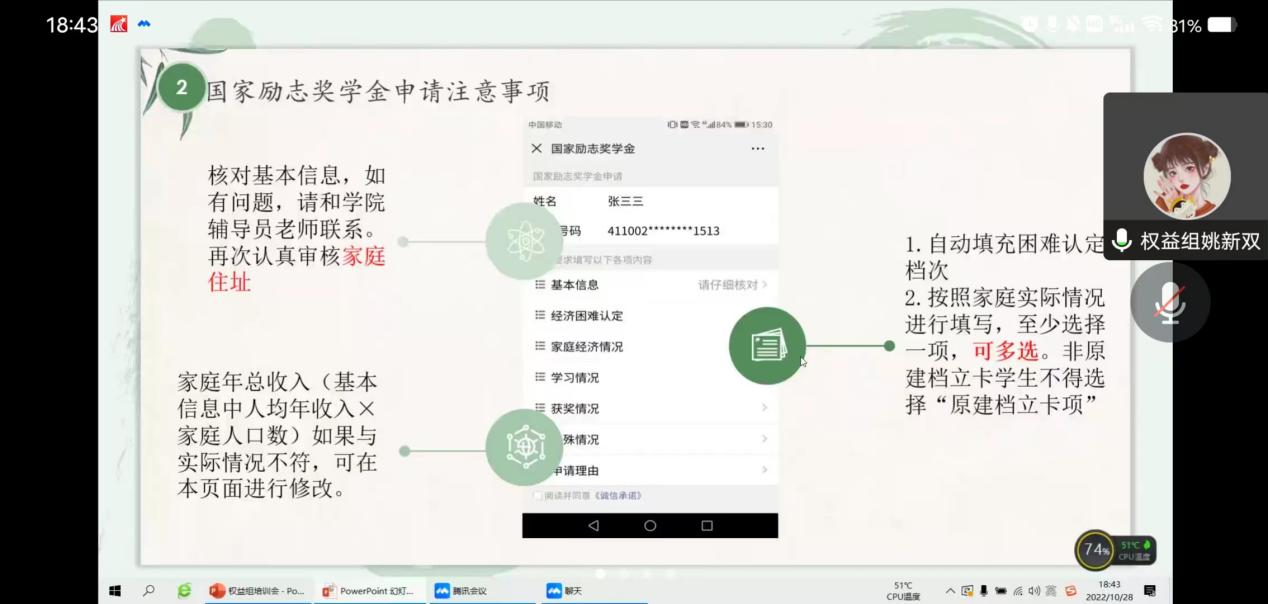This screenshot has width=1268, height=604.
Task: Launch the green browser icon in taskbar
Action: (x=184, y=591)
